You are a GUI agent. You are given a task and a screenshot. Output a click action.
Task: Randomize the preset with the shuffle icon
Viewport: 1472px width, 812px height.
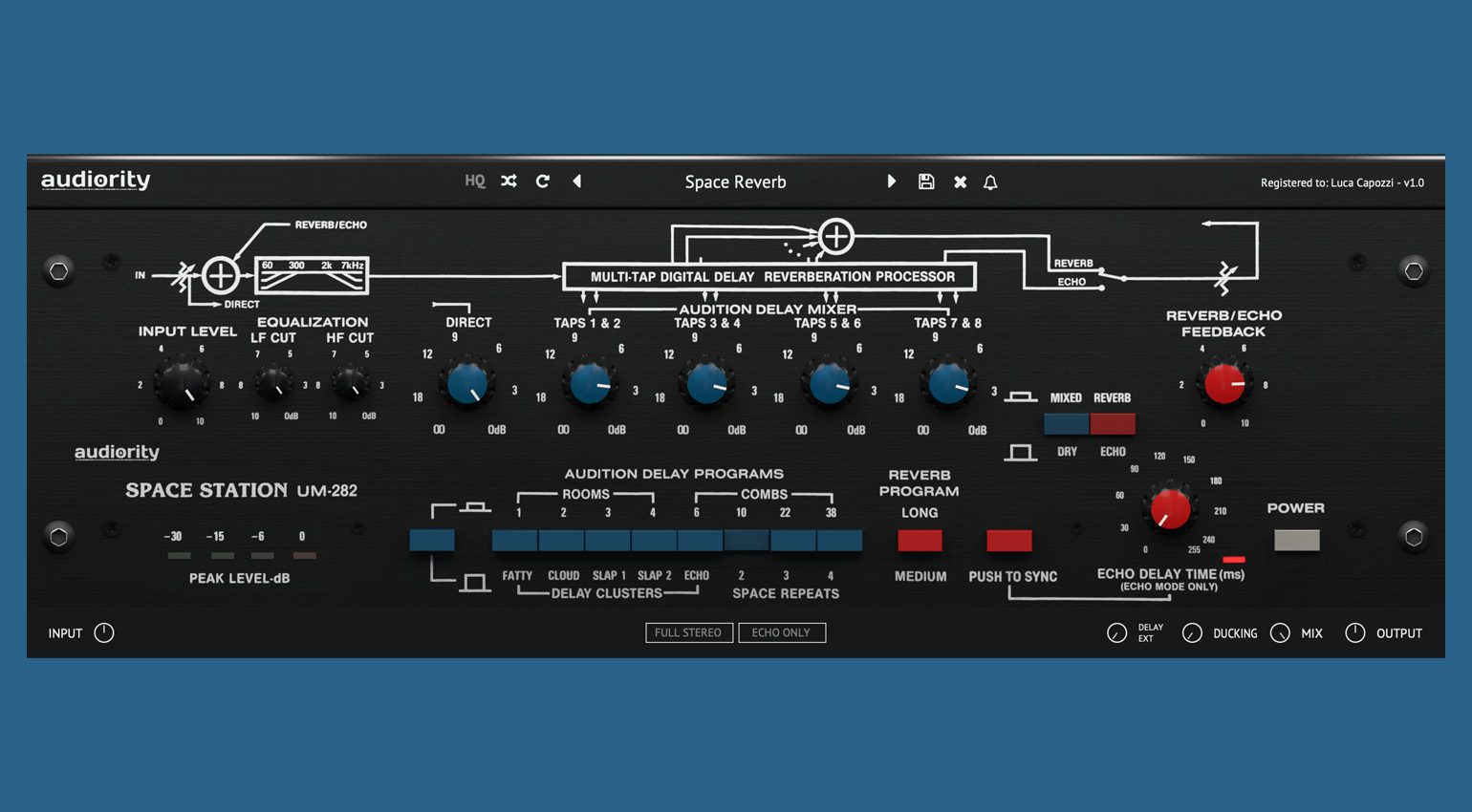click(x=509, y=182)
